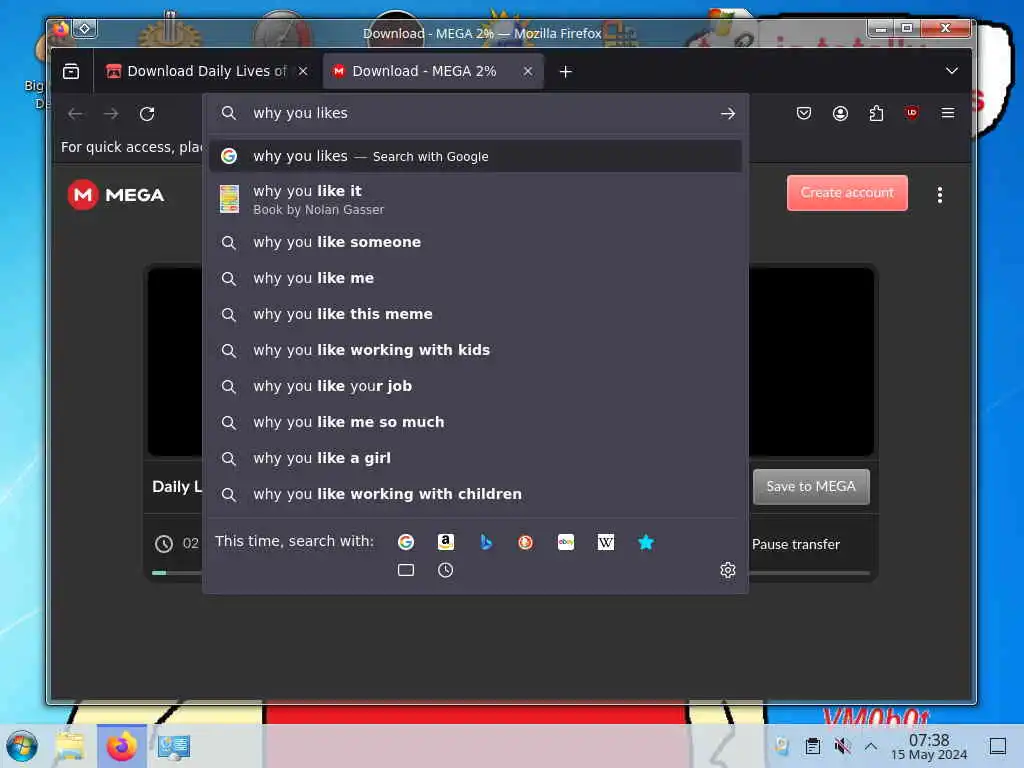The height and width of the screenshot is (768, 1024).
Task: Open network computer taskbar icon
Action: pos(174,746)
